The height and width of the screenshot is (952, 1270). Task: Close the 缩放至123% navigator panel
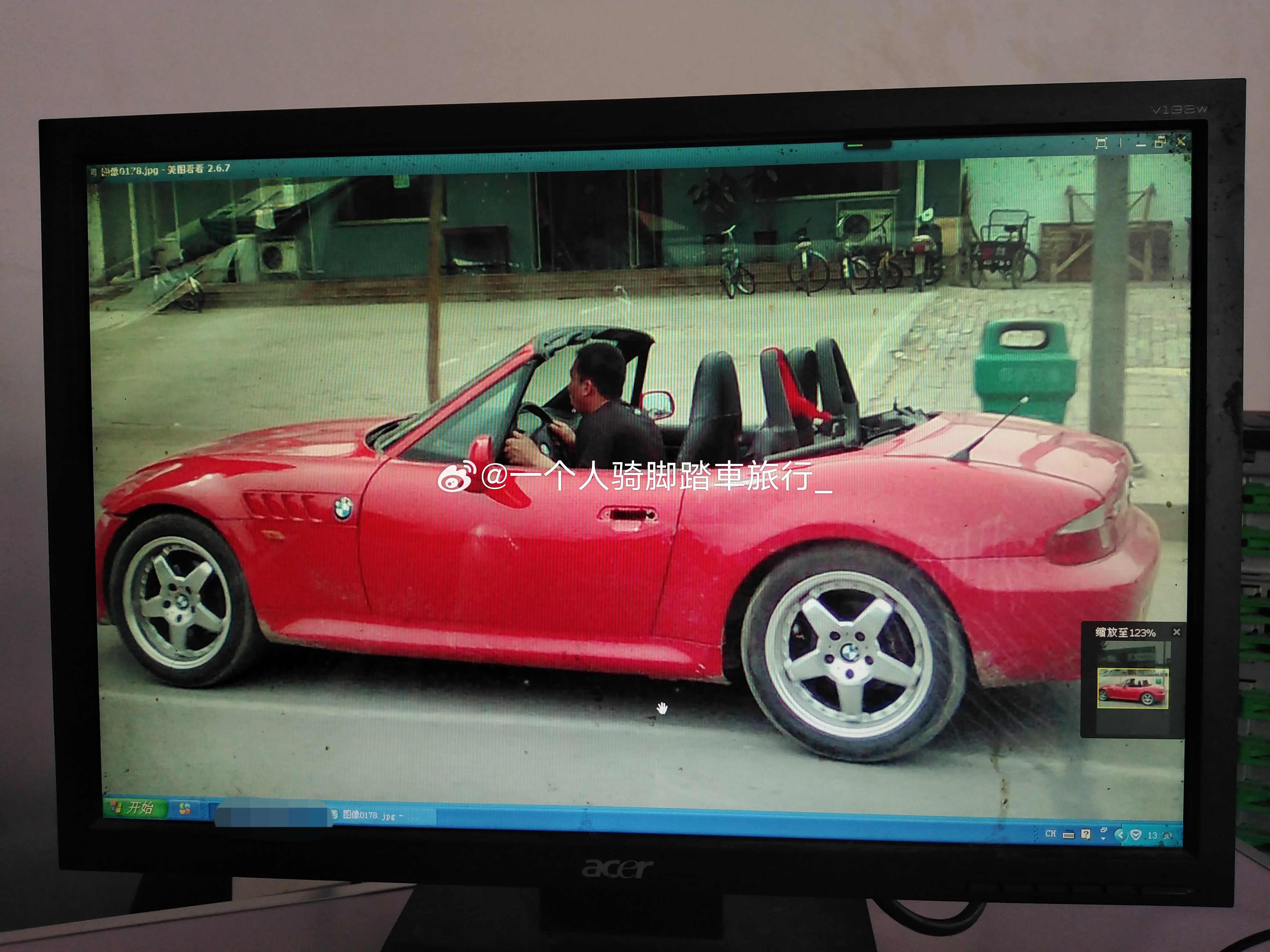pos(1176,632)
